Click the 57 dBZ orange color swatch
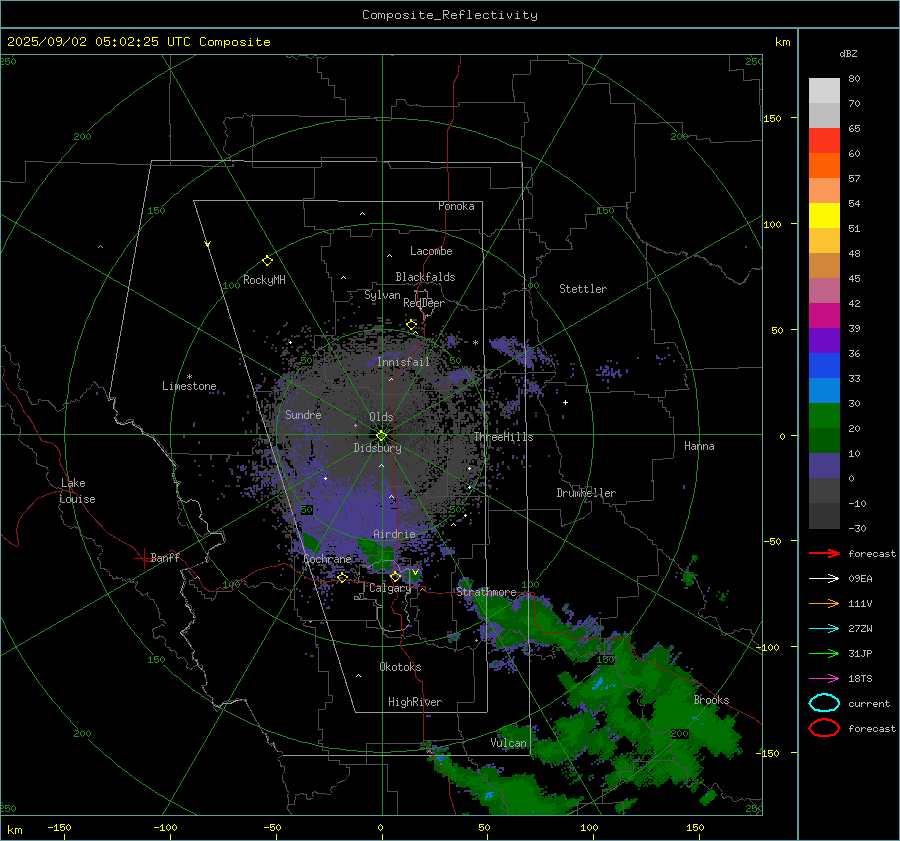Screen dimensions: 900x841 (824, 165)
